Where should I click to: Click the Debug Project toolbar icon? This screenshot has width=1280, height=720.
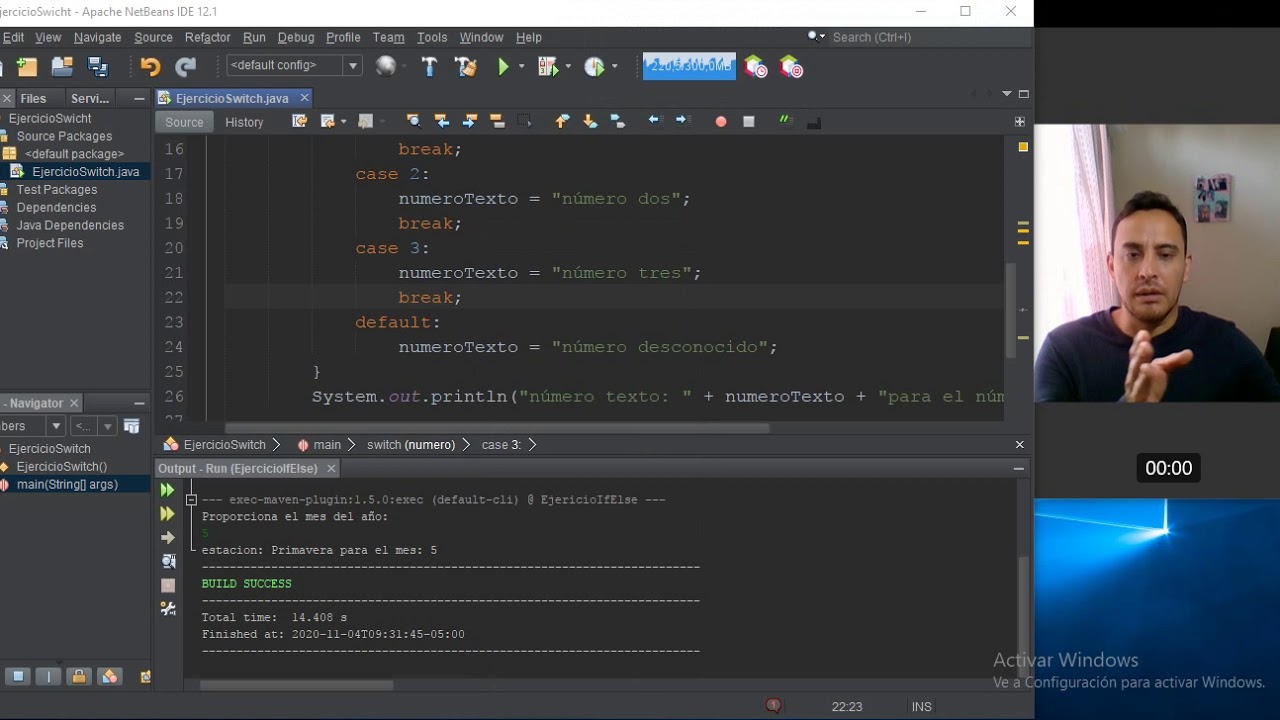pos(547,67)
